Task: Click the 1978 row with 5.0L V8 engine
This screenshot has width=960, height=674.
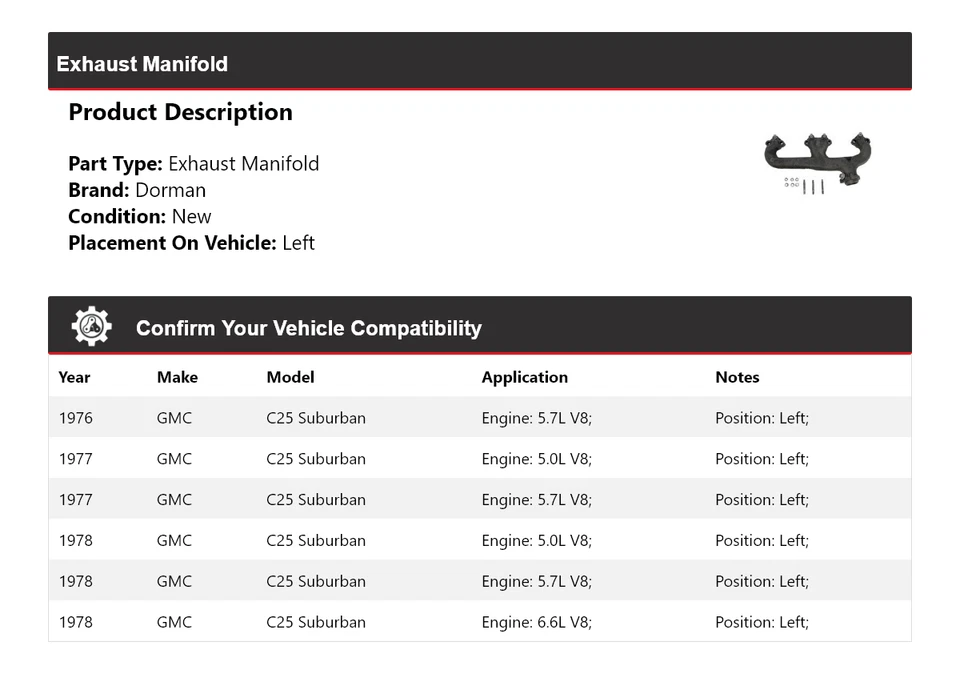Action: [x=480, y=541]
